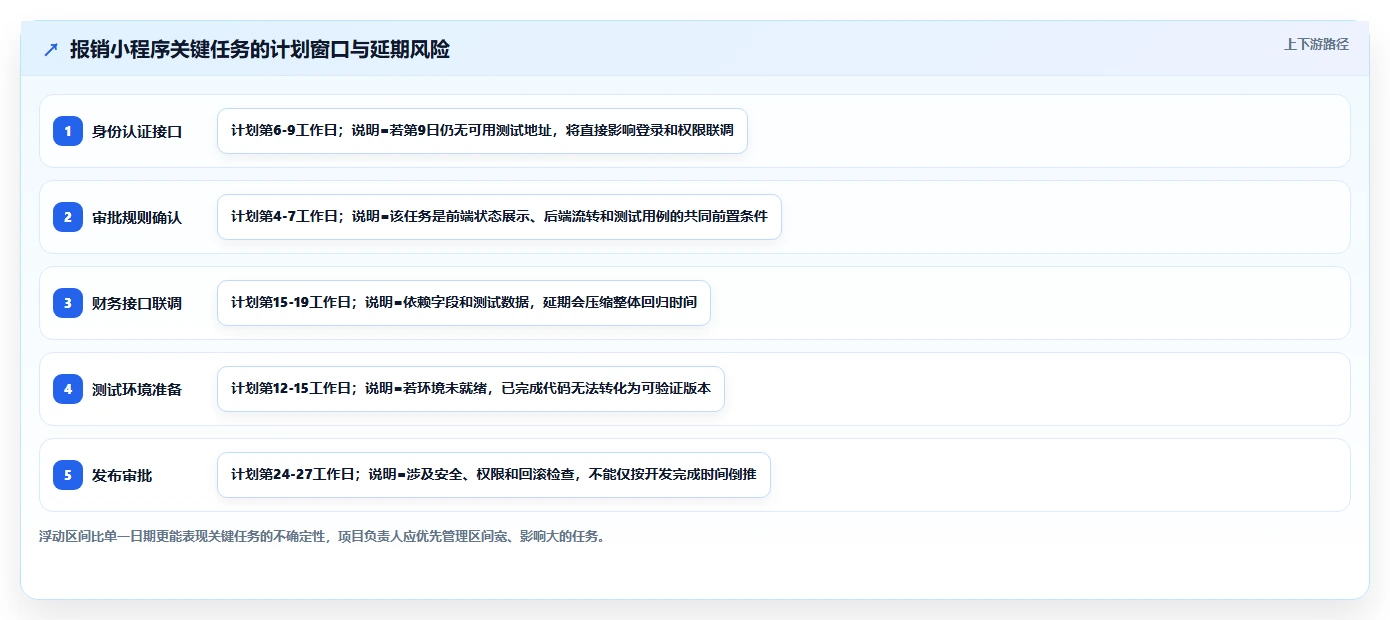
Task: Click the 测试环境准备 task name
Action: click(137, 389)
